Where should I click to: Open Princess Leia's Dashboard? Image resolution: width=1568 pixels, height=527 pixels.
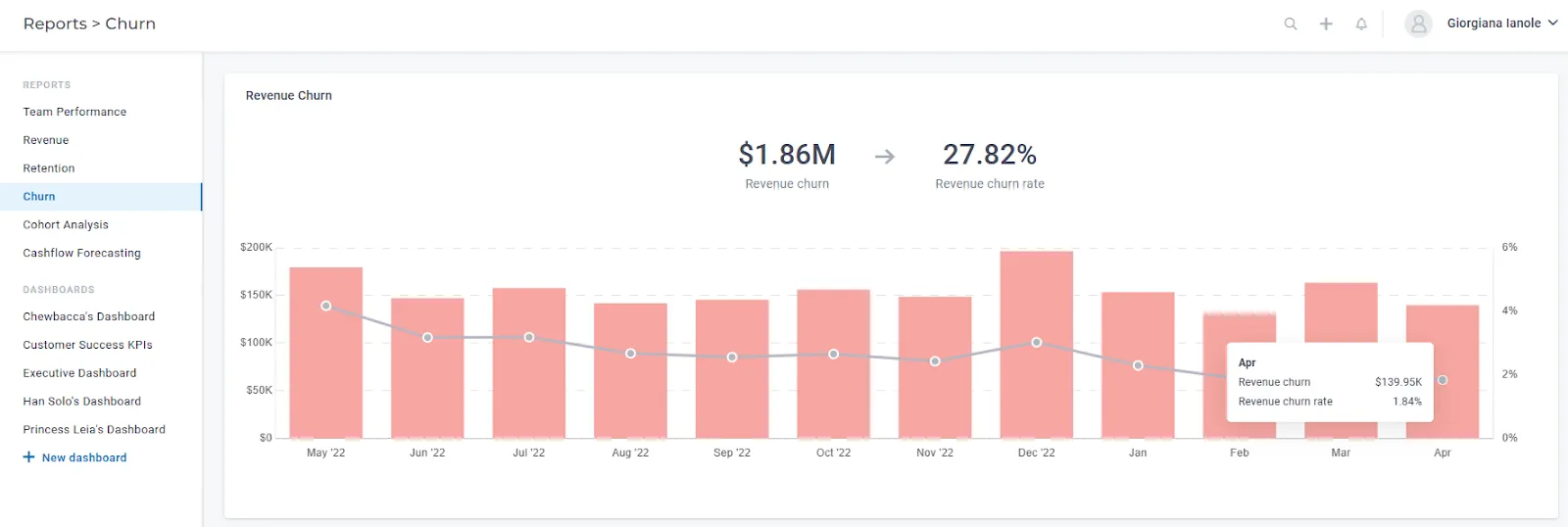[94, 430]
